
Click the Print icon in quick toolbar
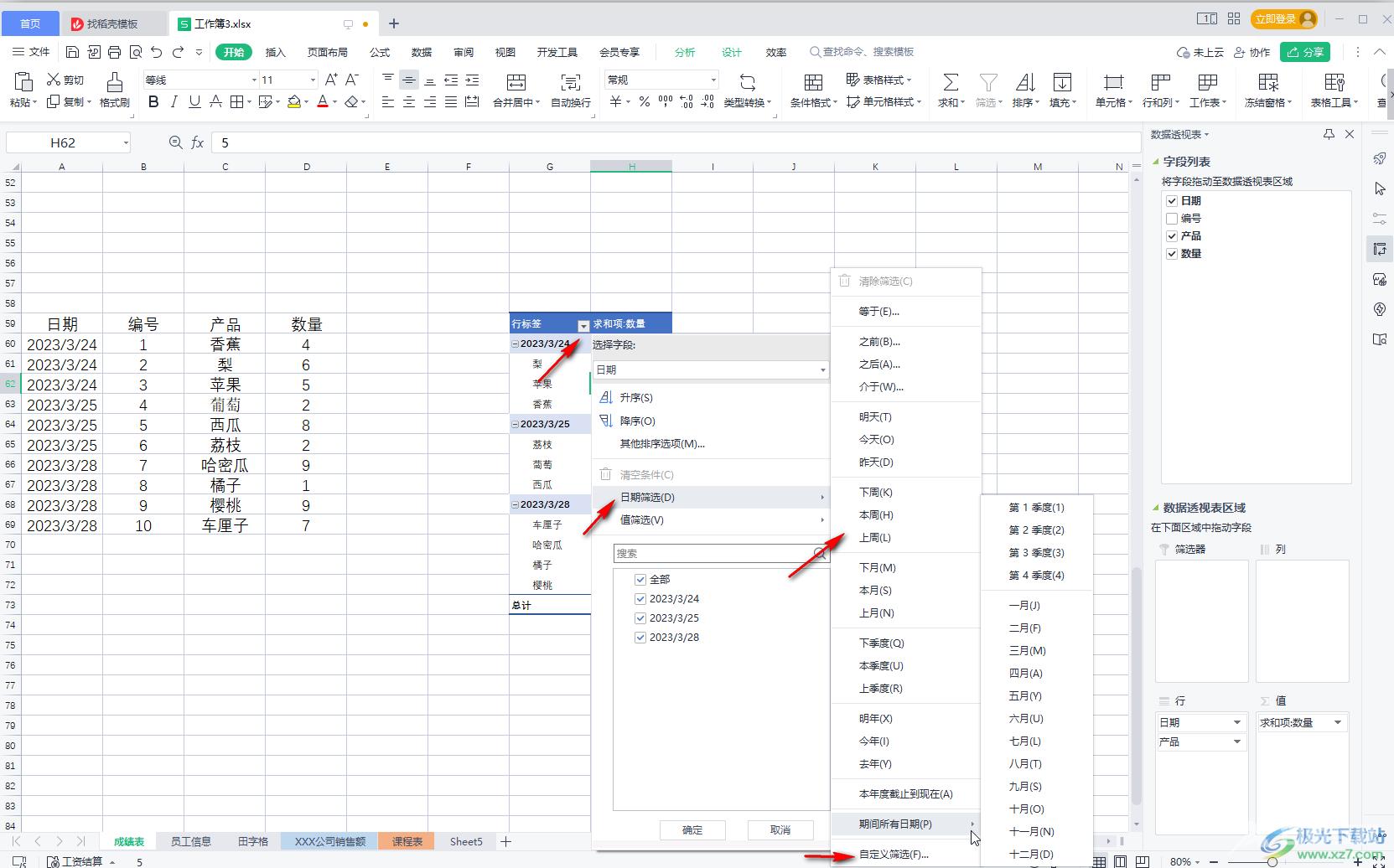click(114, 52)
